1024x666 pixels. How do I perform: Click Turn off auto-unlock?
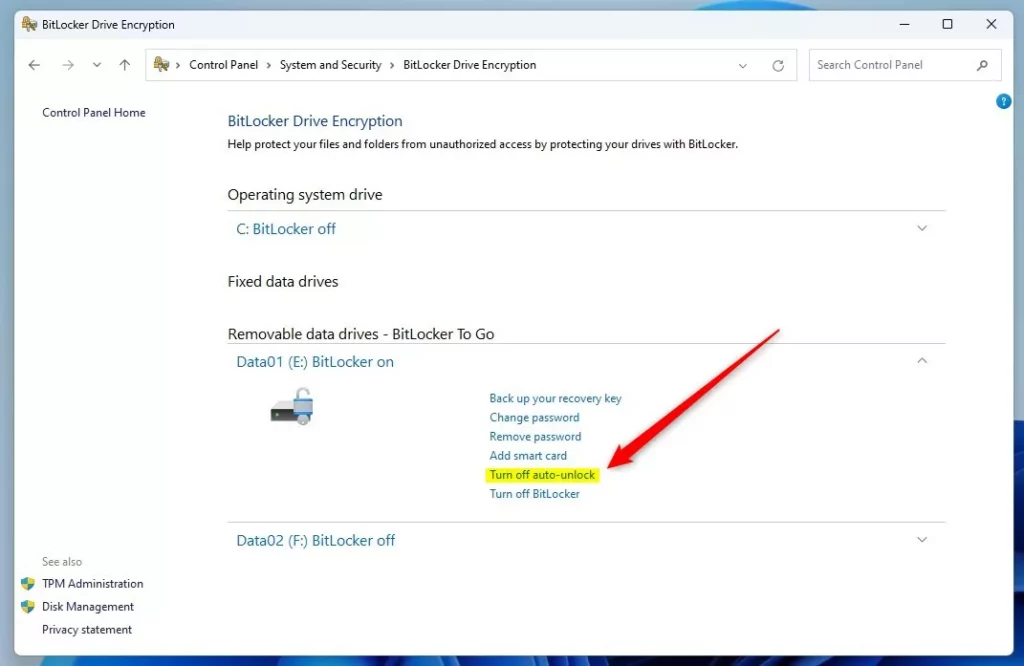[x=542, y=475]
